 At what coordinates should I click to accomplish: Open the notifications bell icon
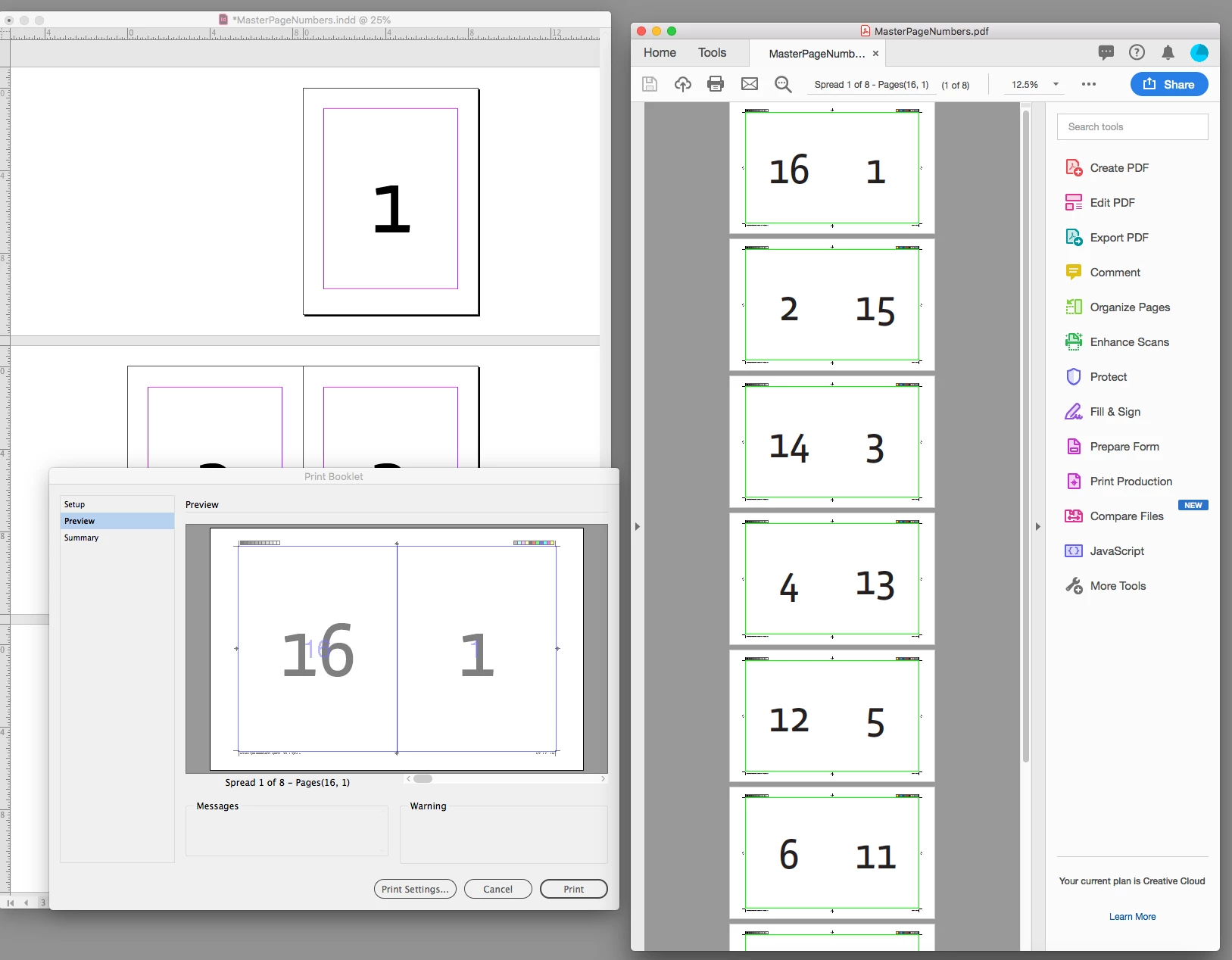coord(1168,52)
